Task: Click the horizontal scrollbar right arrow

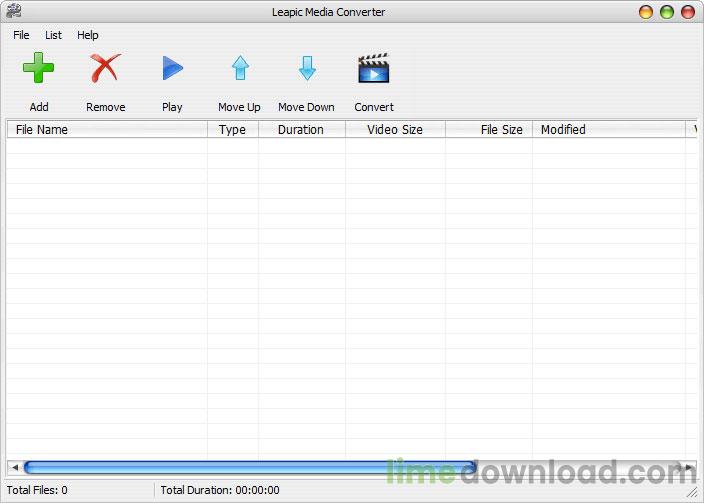Action: pyautogui.click(x=688, y=467)
